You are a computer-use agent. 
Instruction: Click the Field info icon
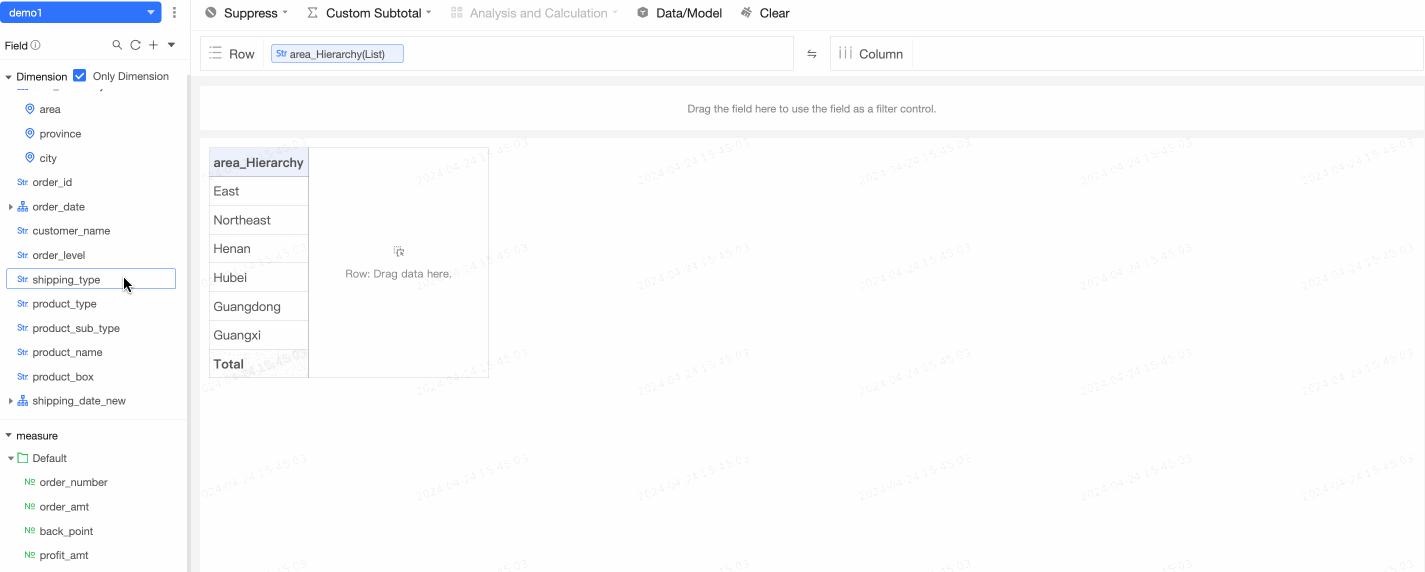click(x=36, y=45)
